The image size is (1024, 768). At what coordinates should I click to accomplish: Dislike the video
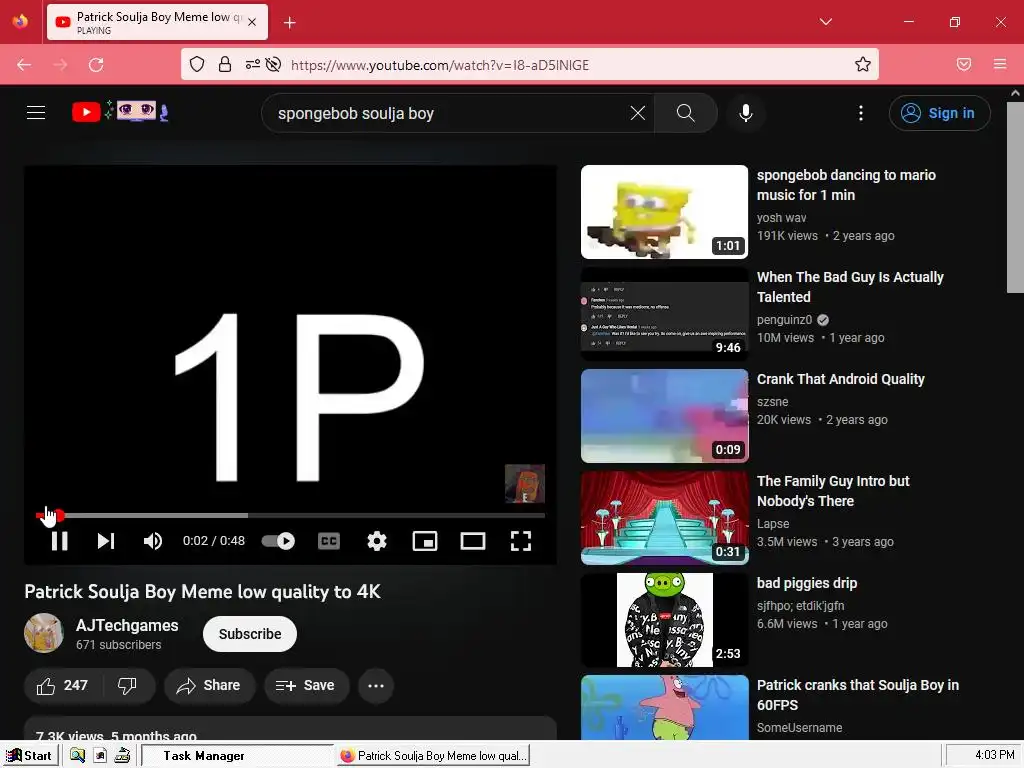pyautogui.click(x=127, y=686)
